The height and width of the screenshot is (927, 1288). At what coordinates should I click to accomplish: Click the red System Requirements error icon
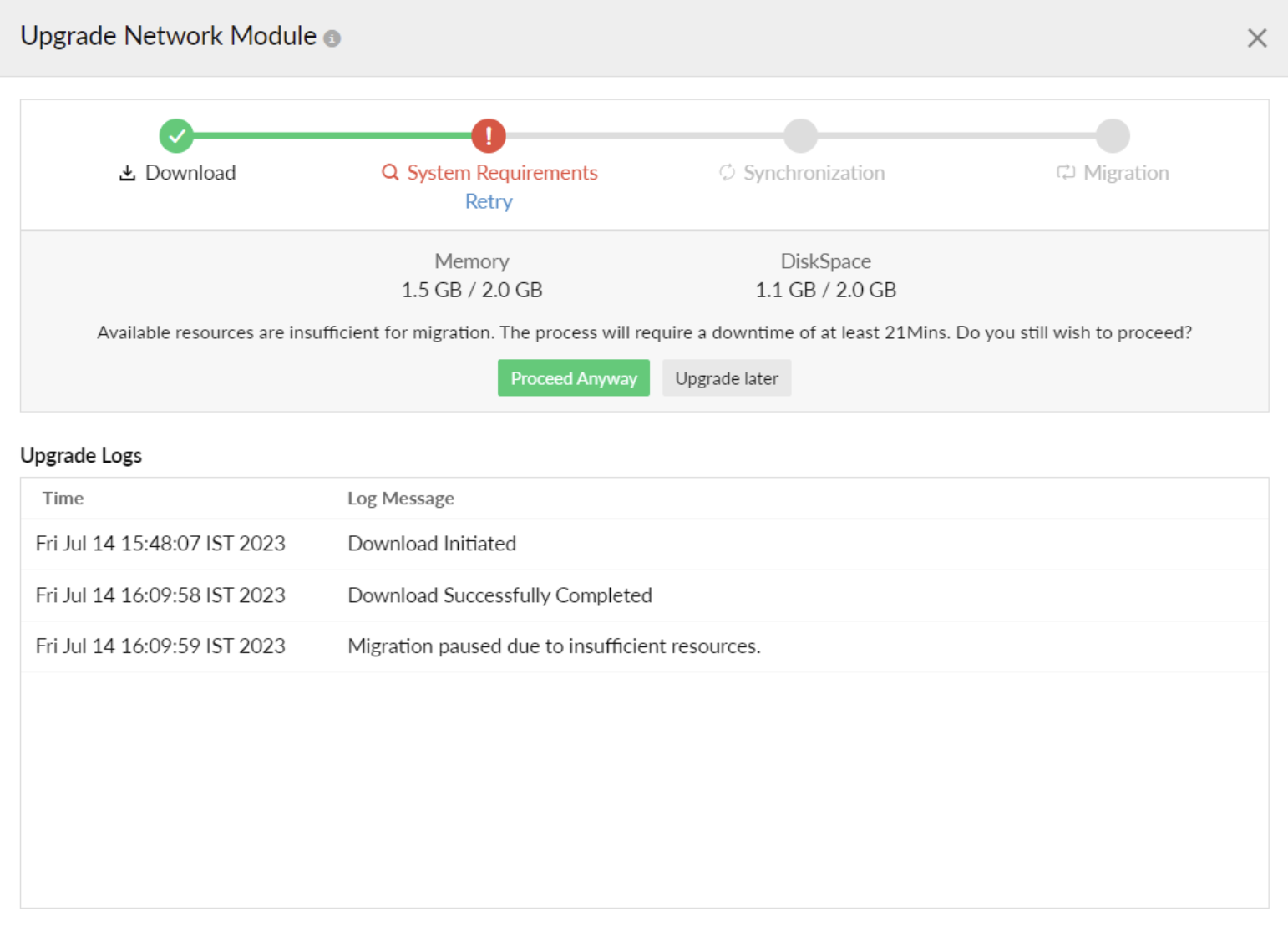(489, 135)
